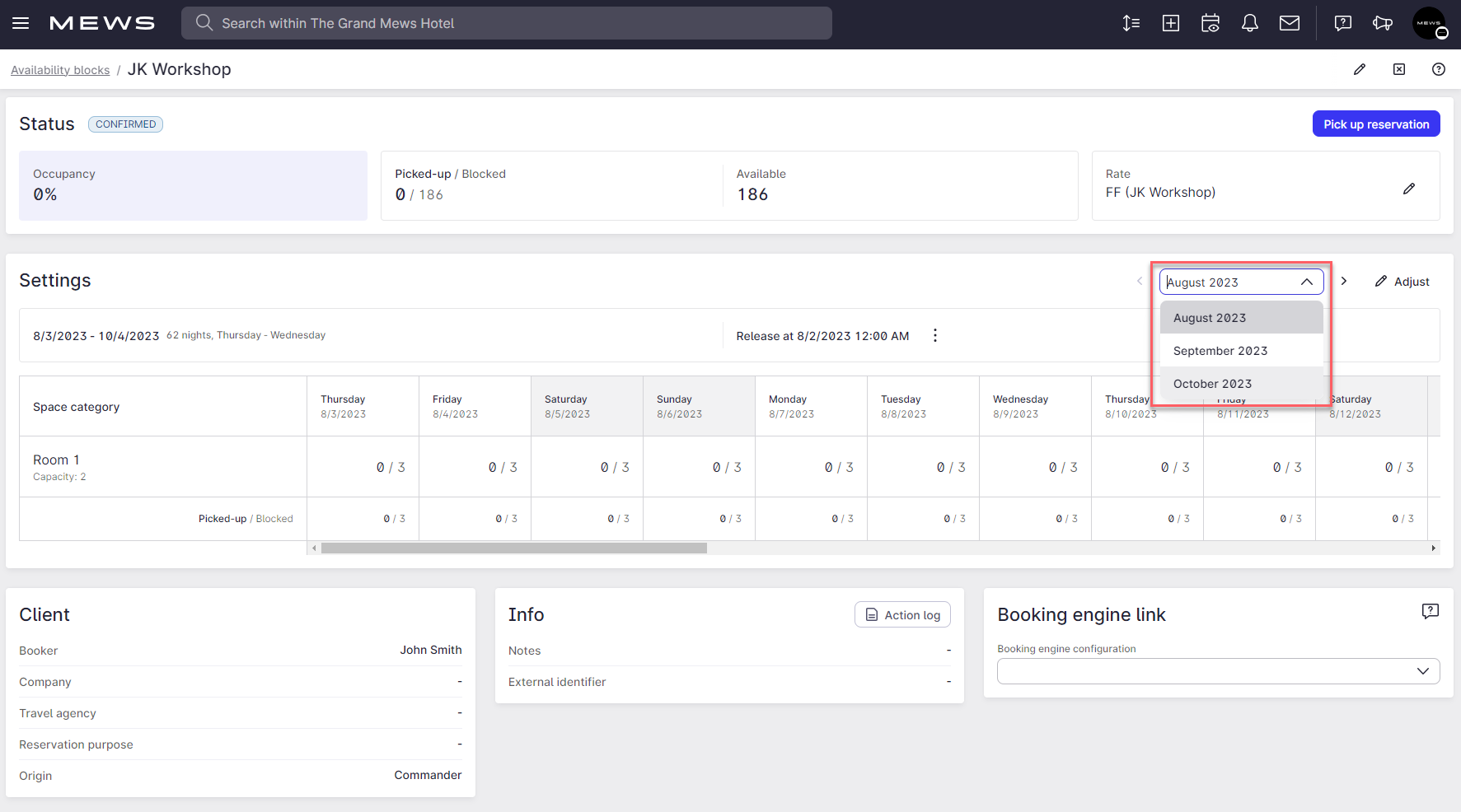
Task: Select September 2023 from the month list
Action: coord(1220,350)
